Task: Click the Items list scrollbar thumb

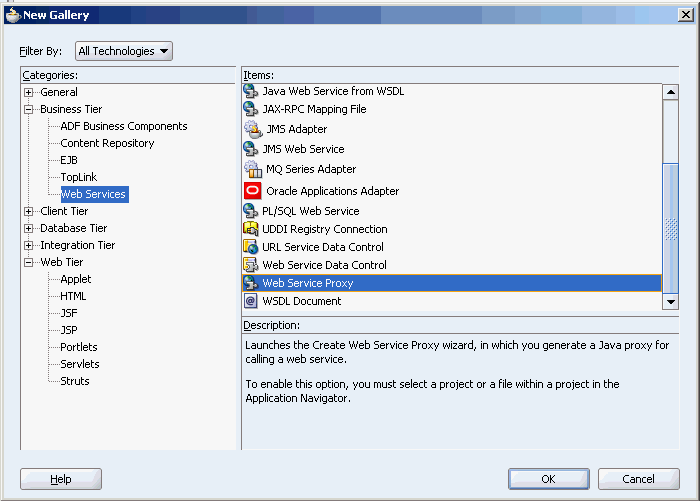Action: (671, 229)
